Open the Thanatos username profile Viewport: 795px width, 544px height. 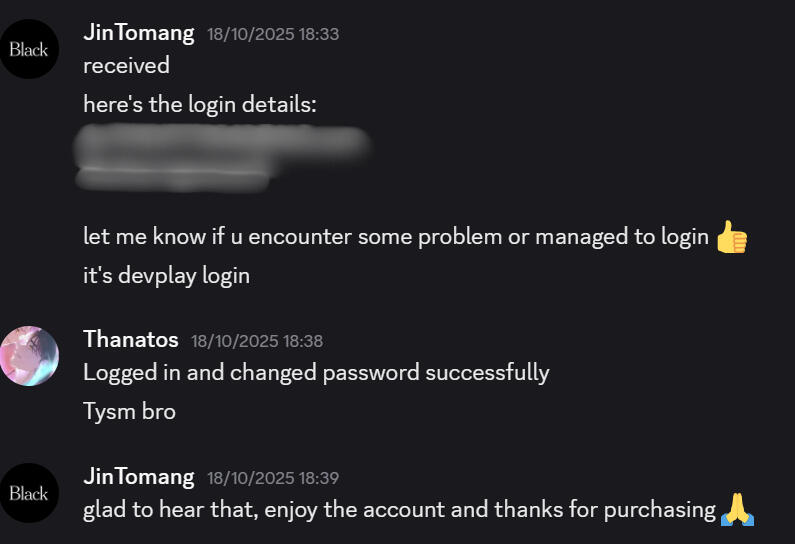pyautogui.click(x=130, y=339)
